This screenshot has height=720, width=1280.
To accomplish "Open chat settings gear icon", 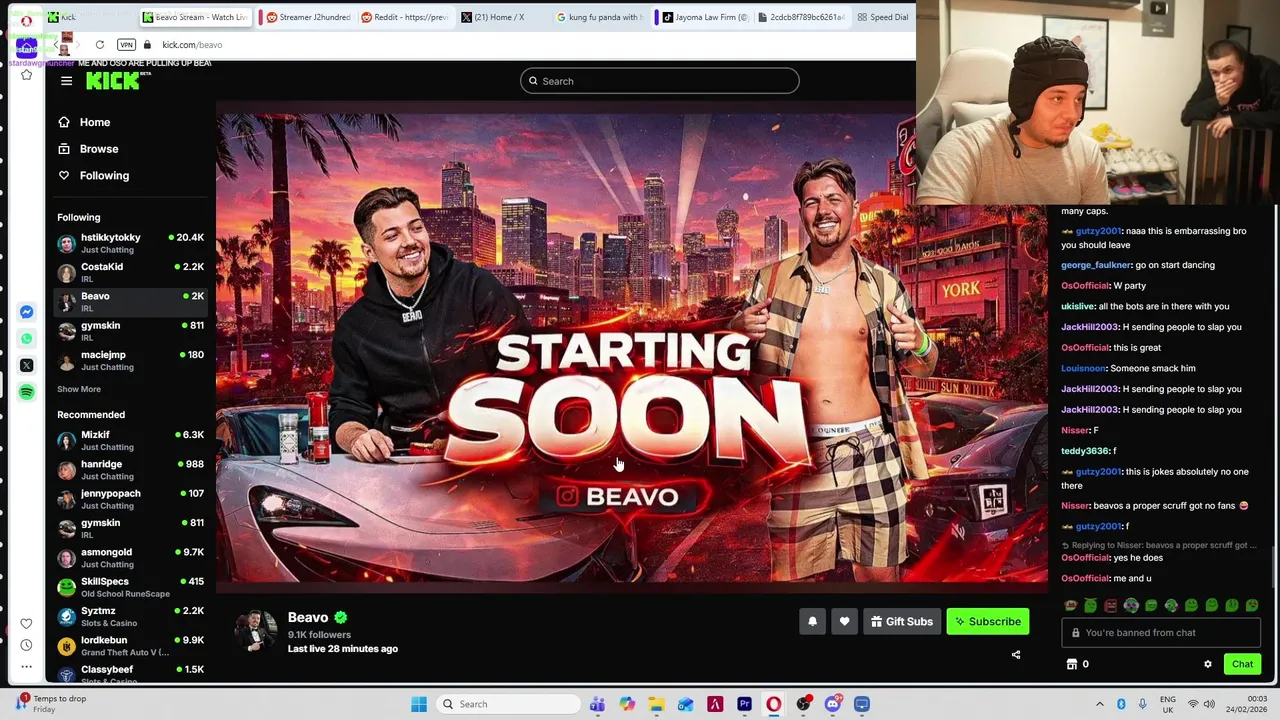I will coord(1207,664).
